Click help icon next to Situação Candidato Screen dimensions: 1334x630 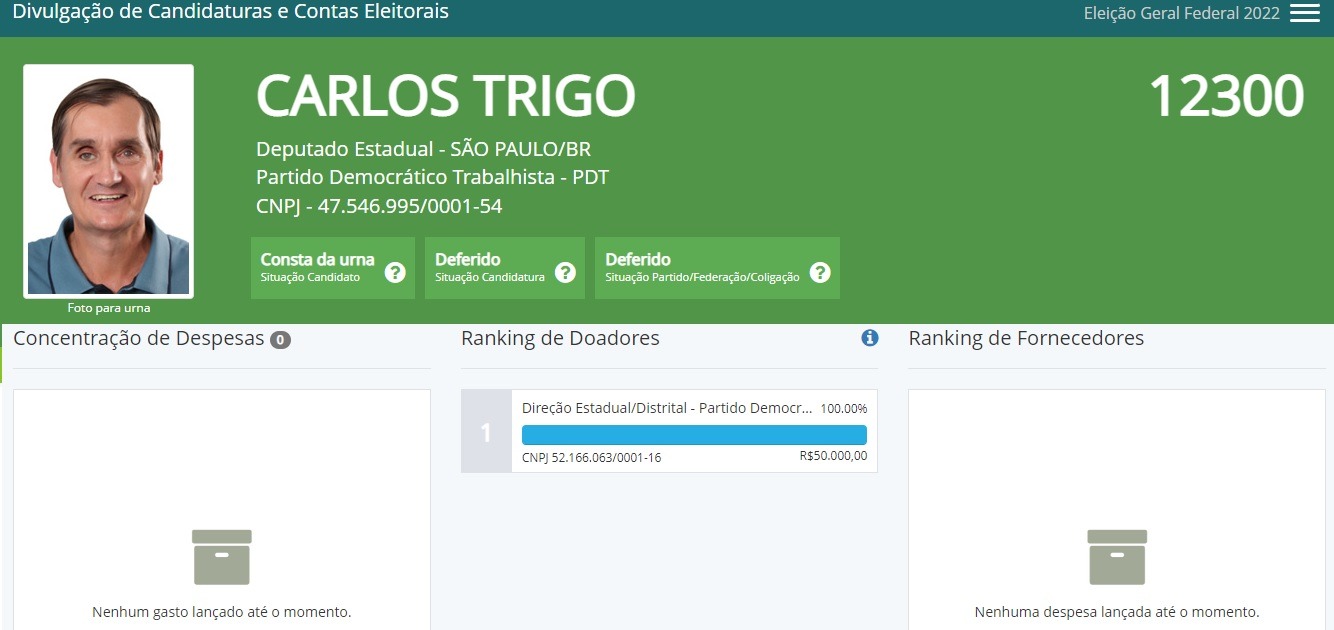[x=395, y=272]
